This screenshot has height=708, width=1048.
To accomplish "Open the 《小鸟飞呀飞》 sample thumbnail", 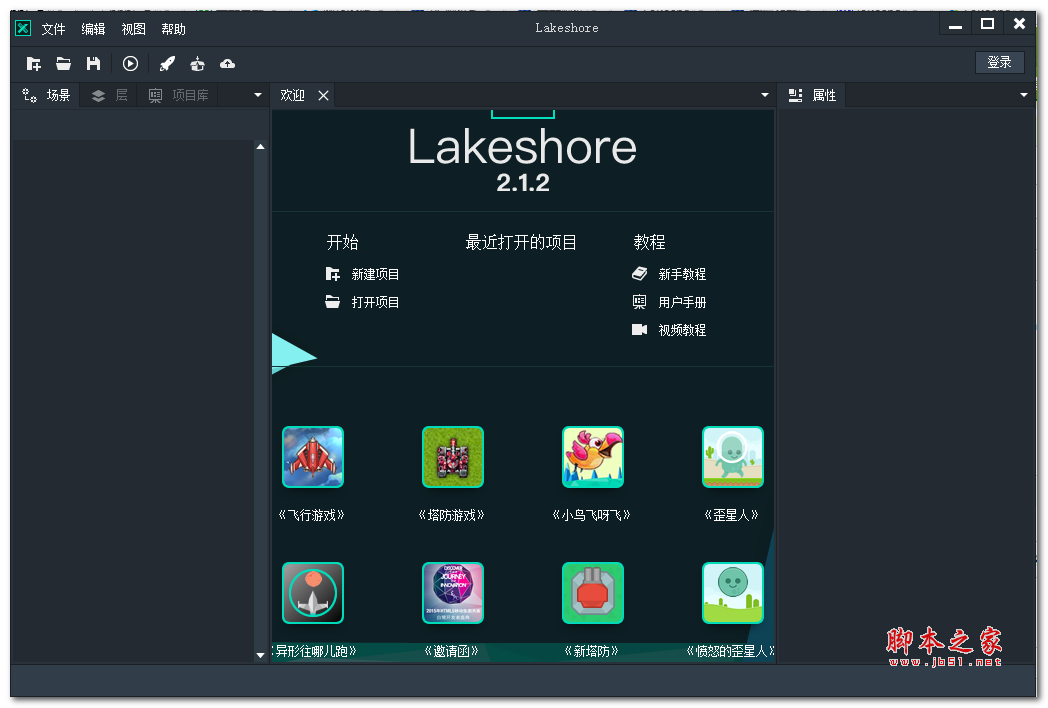I will coord(593,457).
